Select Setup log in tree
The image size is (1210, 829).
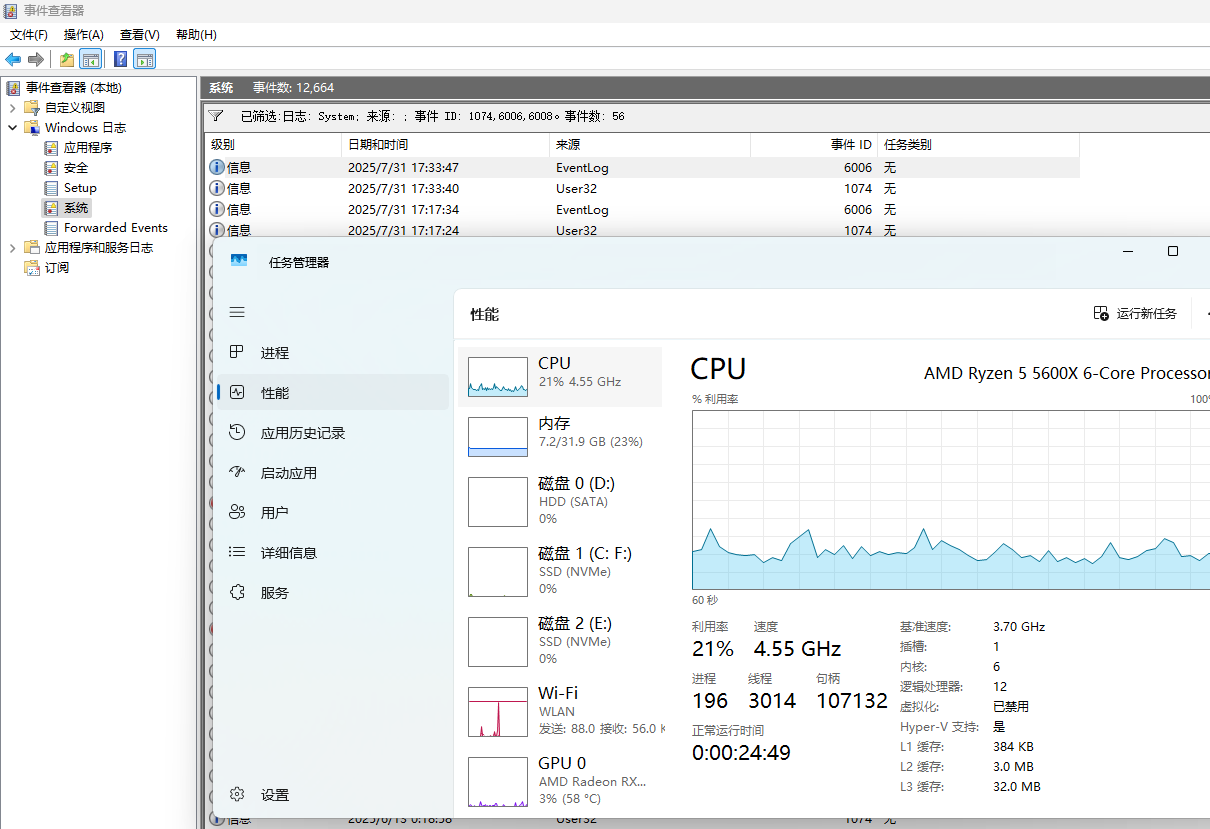(80, 187)
